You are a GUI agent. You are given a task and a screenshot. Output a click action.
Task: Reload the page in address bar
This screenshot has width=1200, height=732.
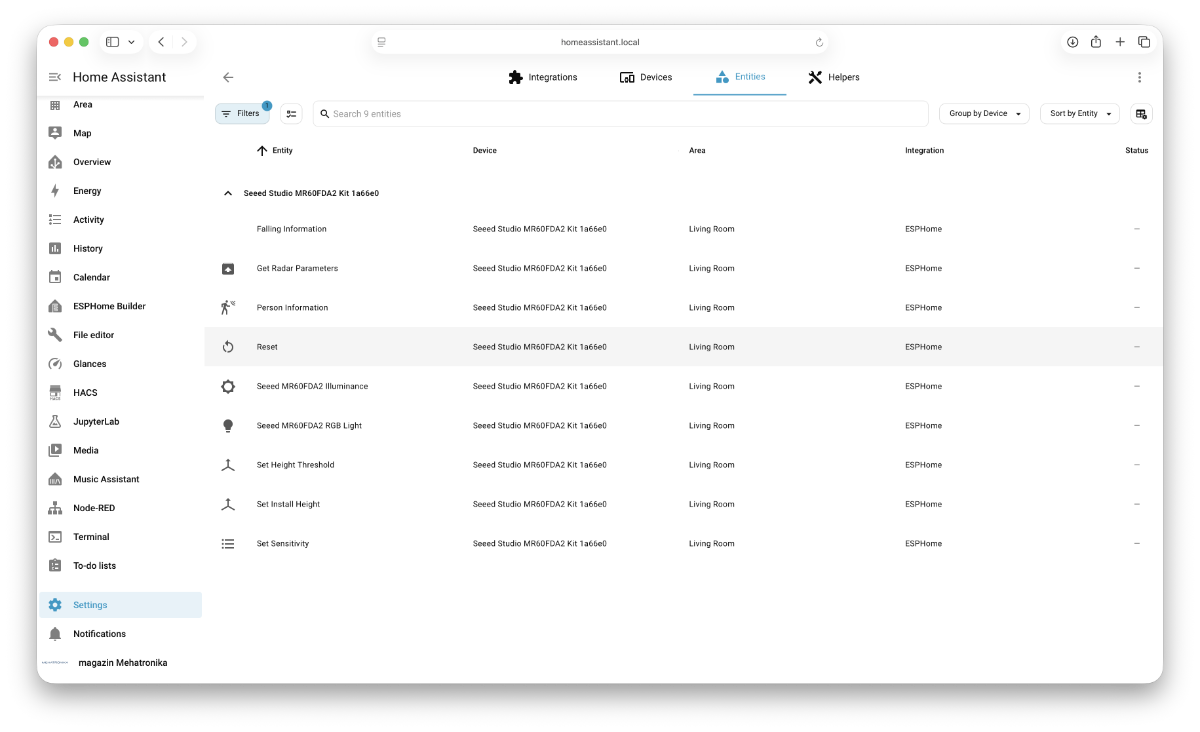click(820, 43)
